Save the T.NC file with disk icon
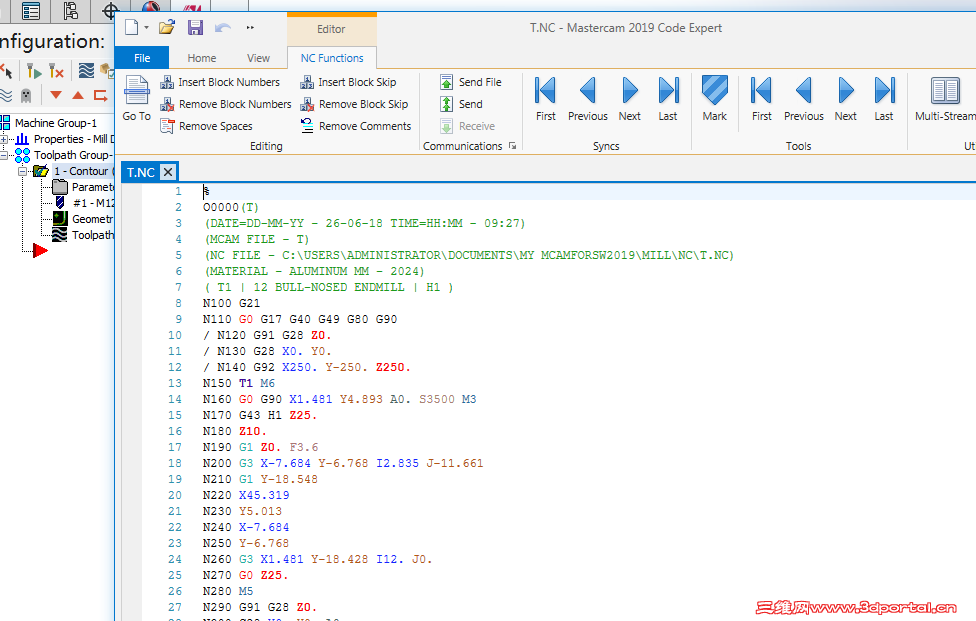 click(195, 27)
